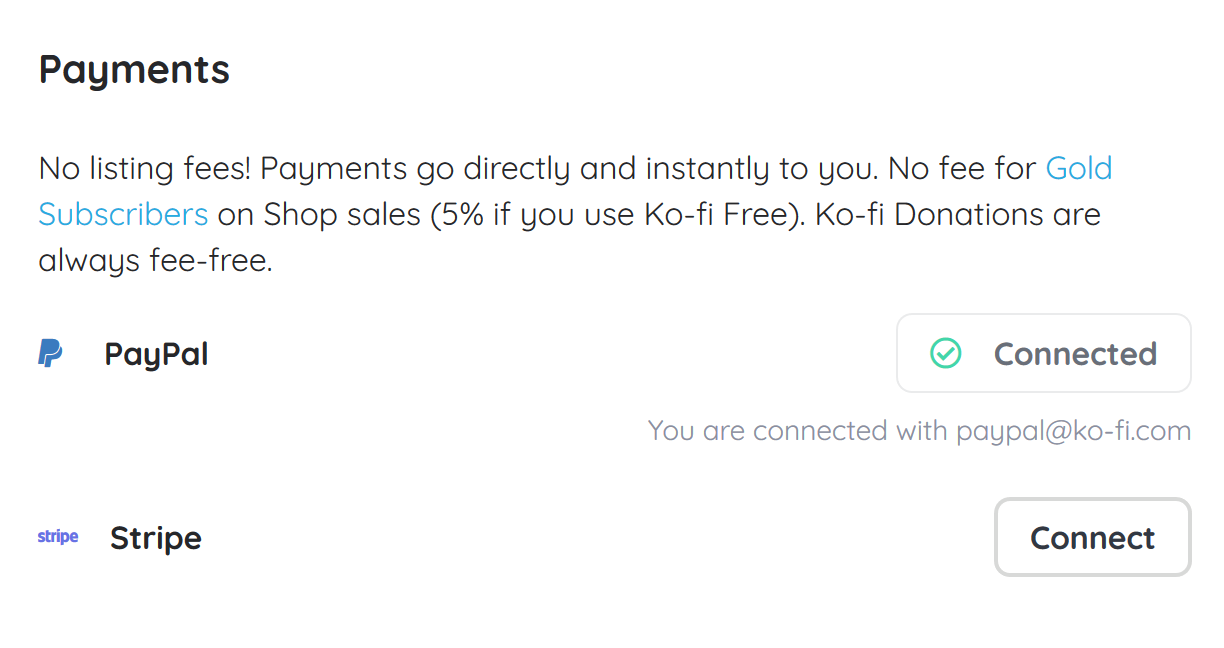This screenshot has width=1224, height=648.
Task: Click the "Ko-fi Donations are" text
Action: click(958, 214)
